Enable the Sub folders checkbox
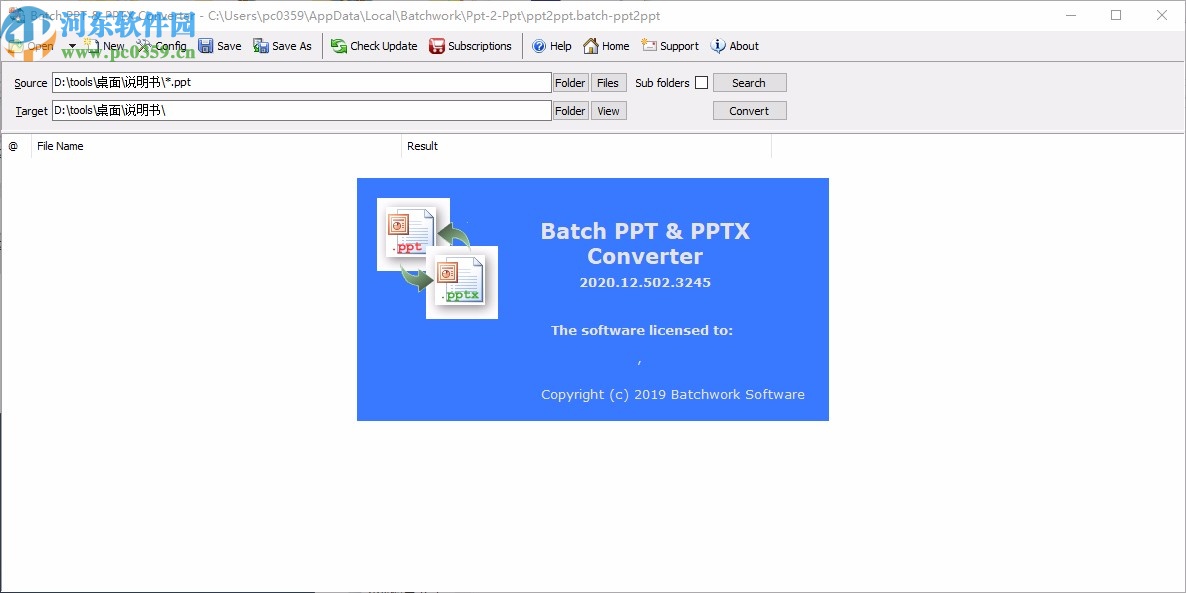This screenshot has height=593, width=1186. (702, 82)
